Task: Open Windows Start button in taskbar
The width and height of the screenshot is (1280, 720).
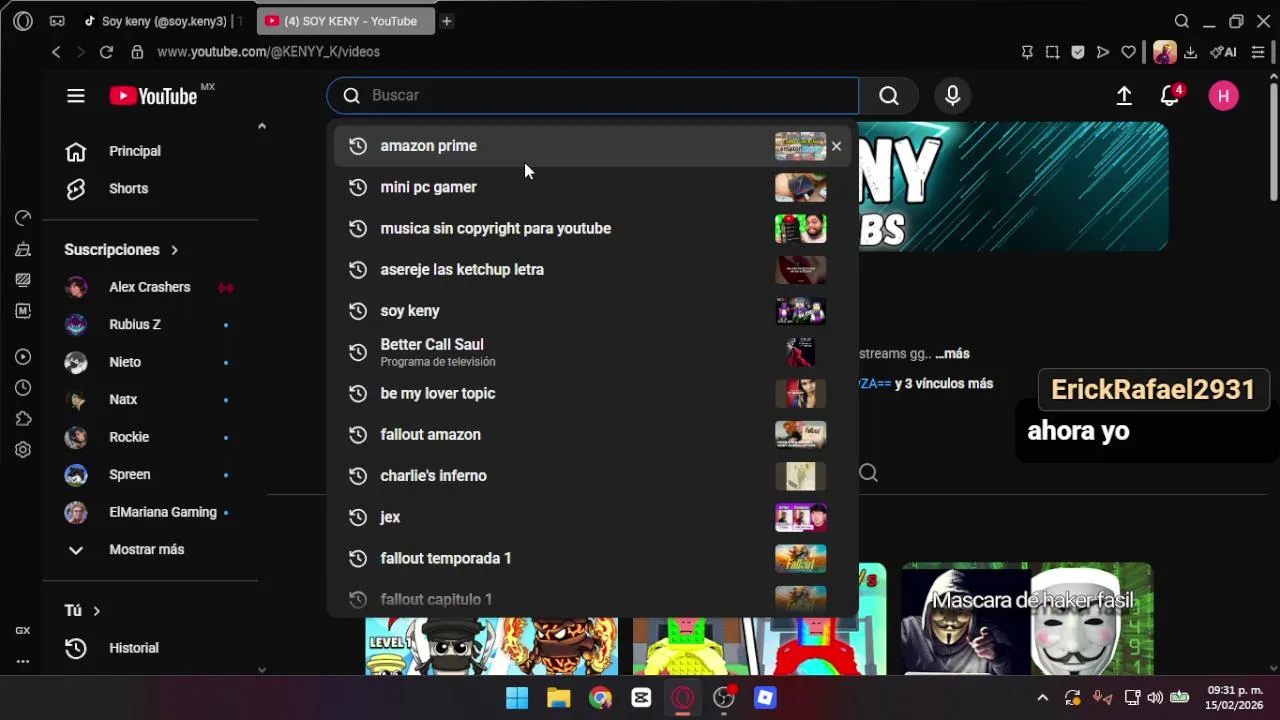Action: click(517, 698)
